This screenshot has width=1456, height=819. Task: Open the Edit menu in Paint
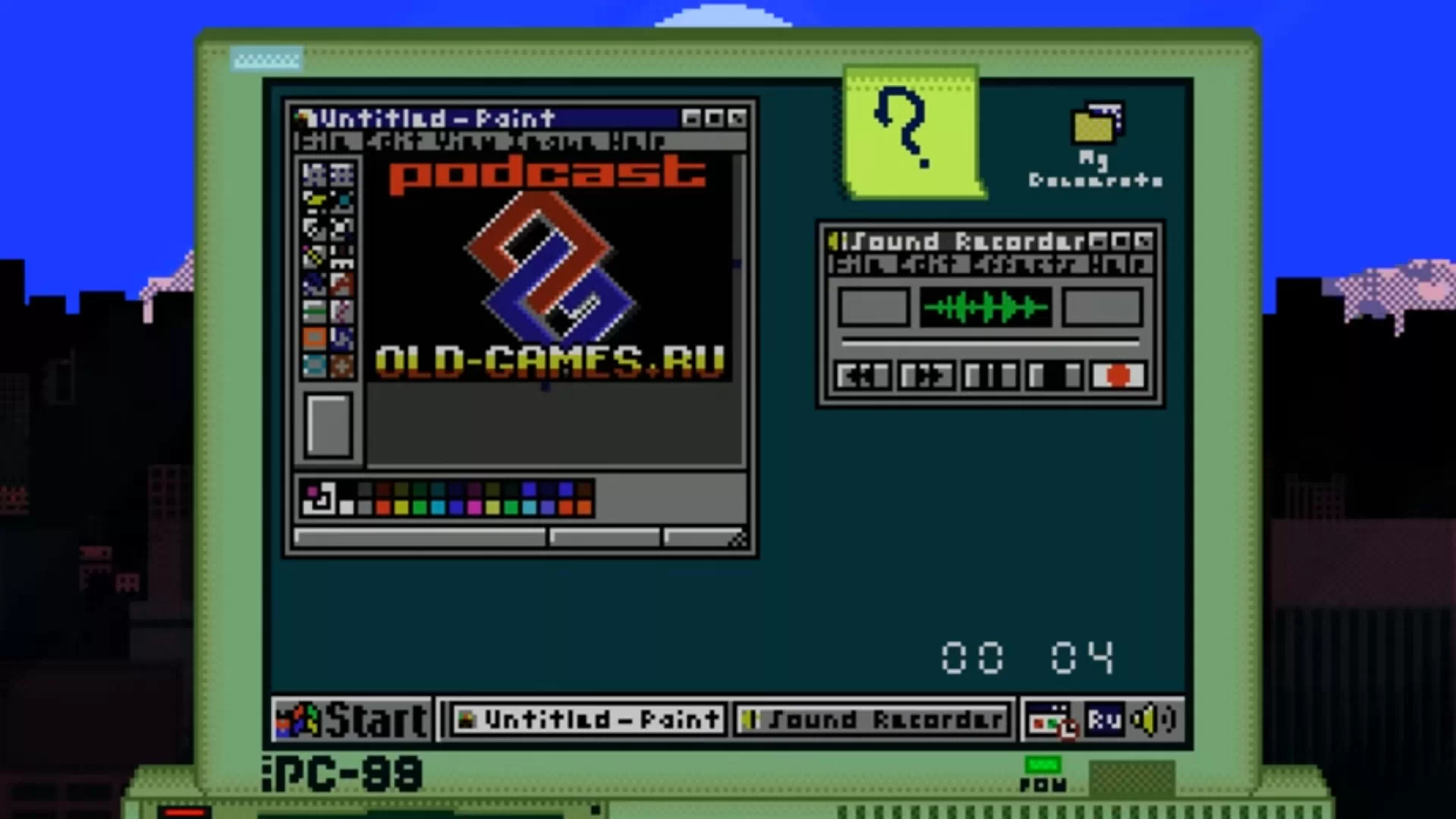click(393, 142)
